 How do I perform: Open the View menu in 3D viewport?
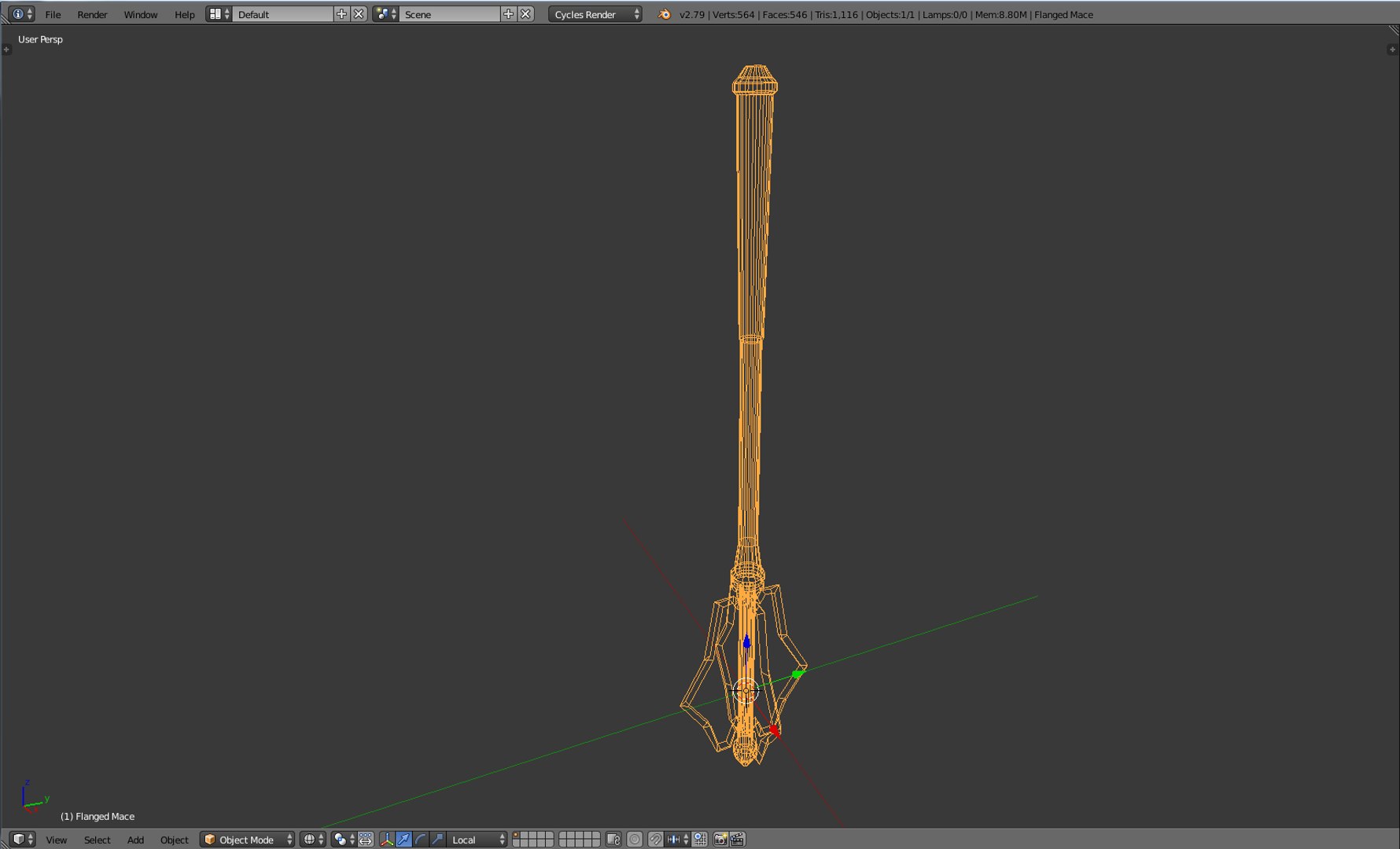pos(56,840)
